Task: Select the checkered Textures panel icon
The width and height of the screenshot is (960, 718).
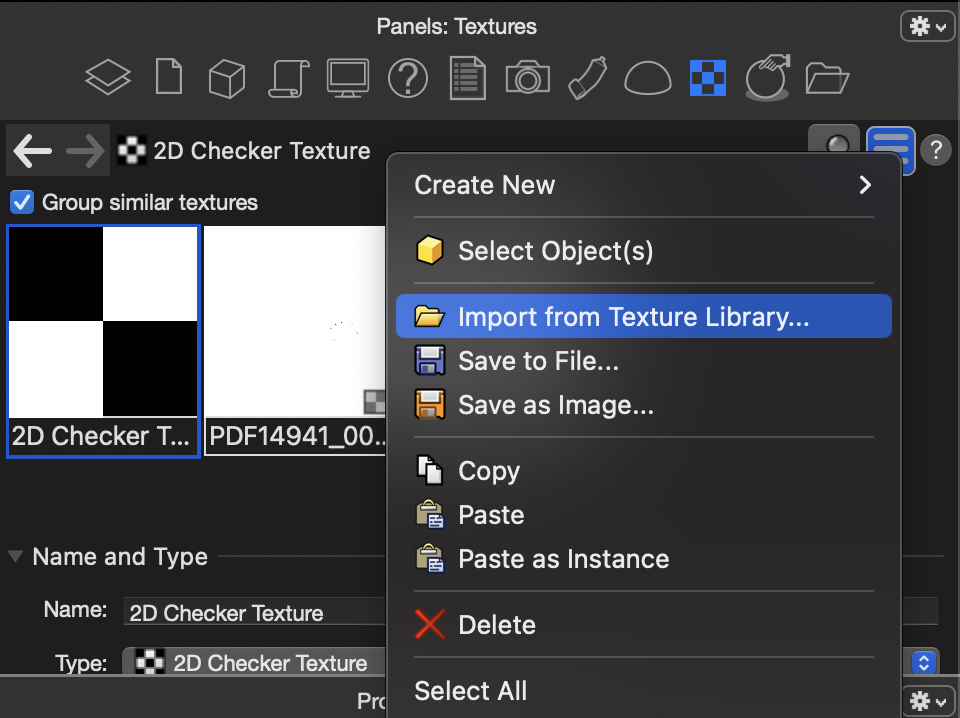Action: (707, 77)
